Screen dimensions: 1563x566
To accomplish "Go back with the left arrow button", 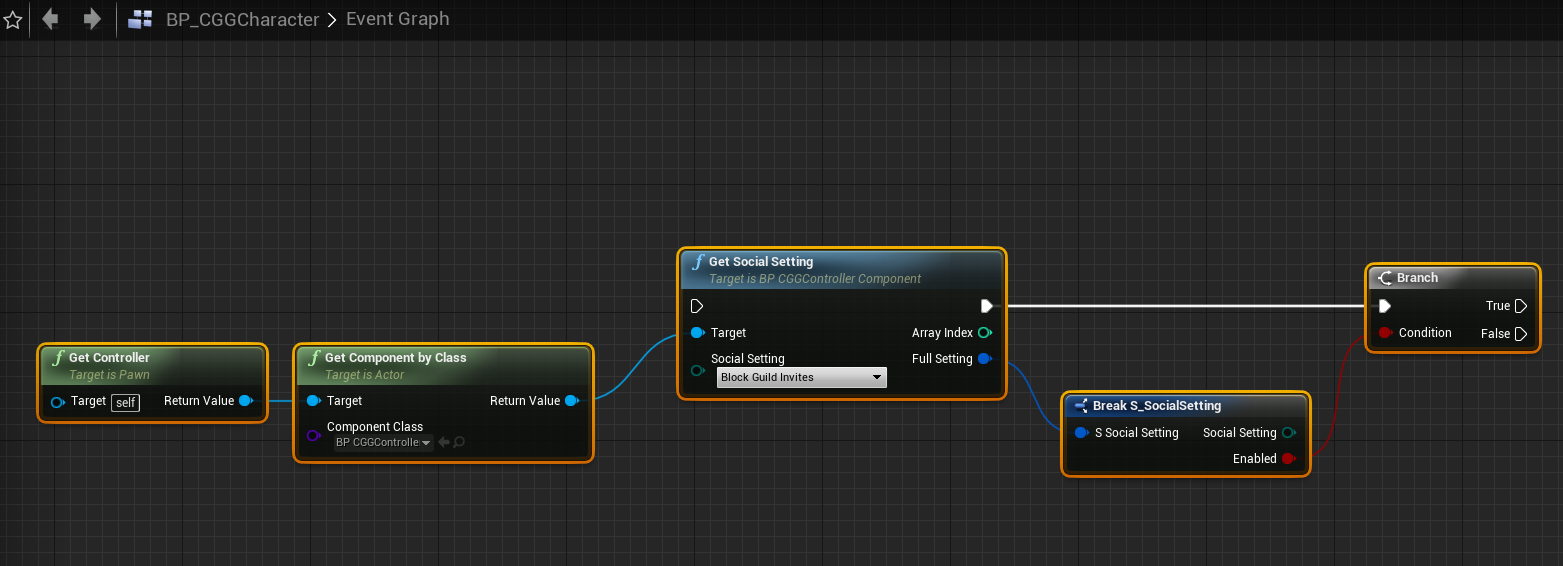I will pyautogui.click(x=50, y=19).
